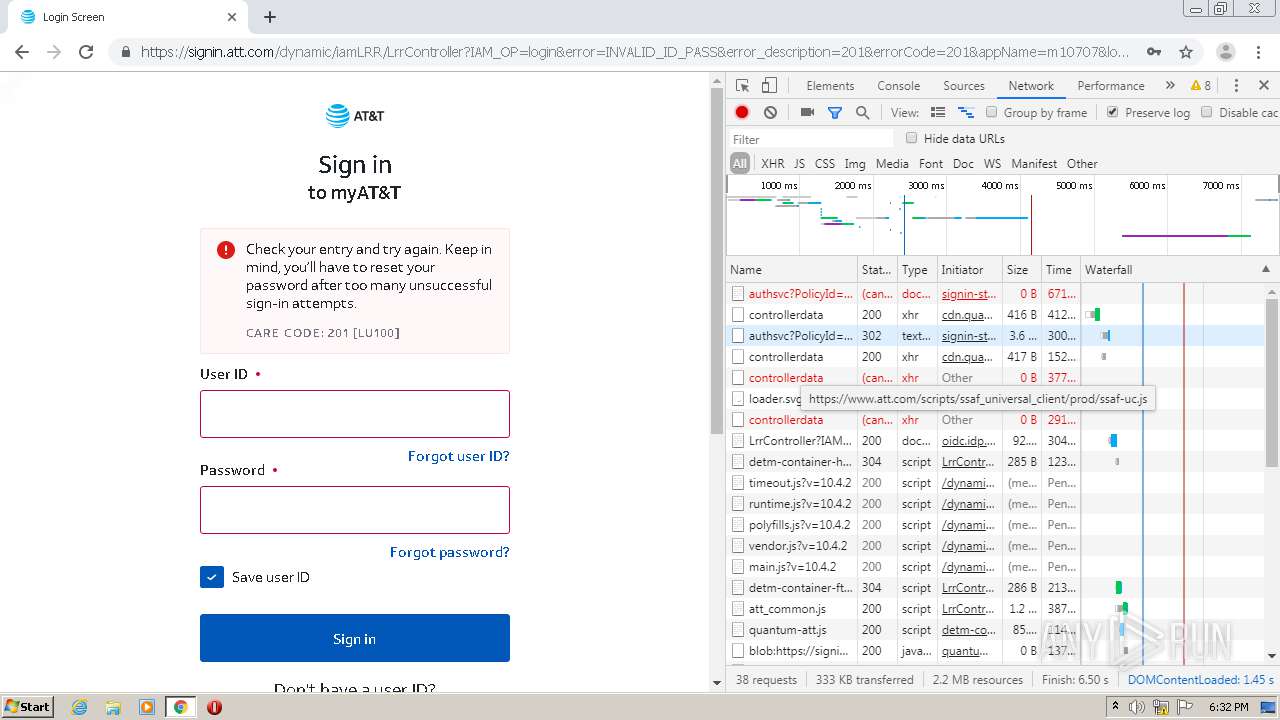Click the capture screenshots camera icon
This screenshot has width=1280, height=720.
(x=807, y=113)
